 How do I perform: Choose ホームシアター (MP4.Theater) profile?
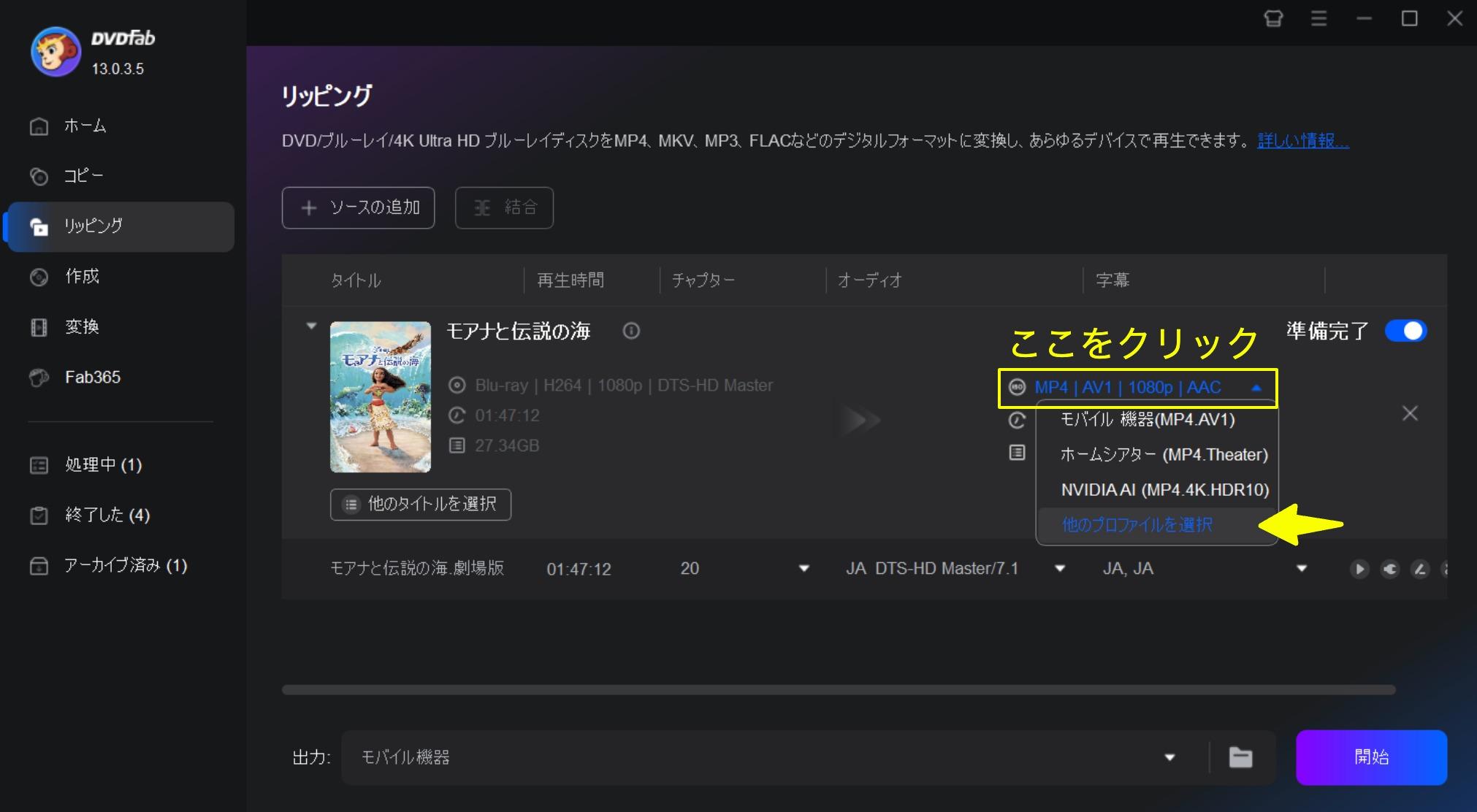point(1157,455)
